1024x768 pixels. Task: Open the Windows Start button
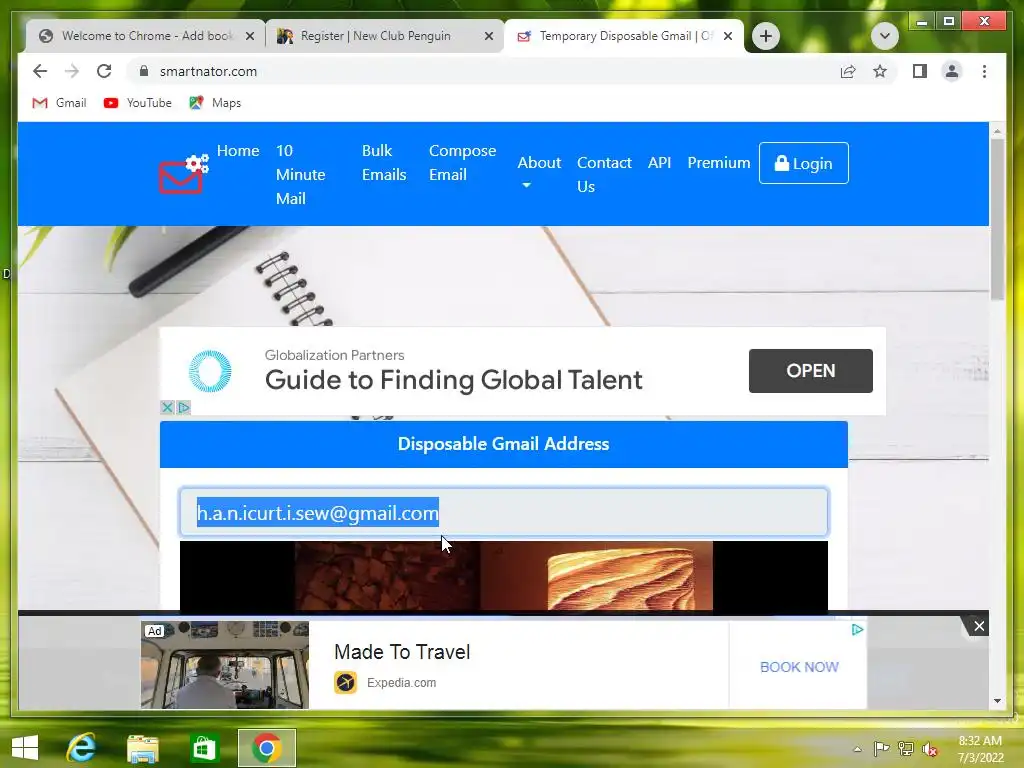[x=25, y=747]
